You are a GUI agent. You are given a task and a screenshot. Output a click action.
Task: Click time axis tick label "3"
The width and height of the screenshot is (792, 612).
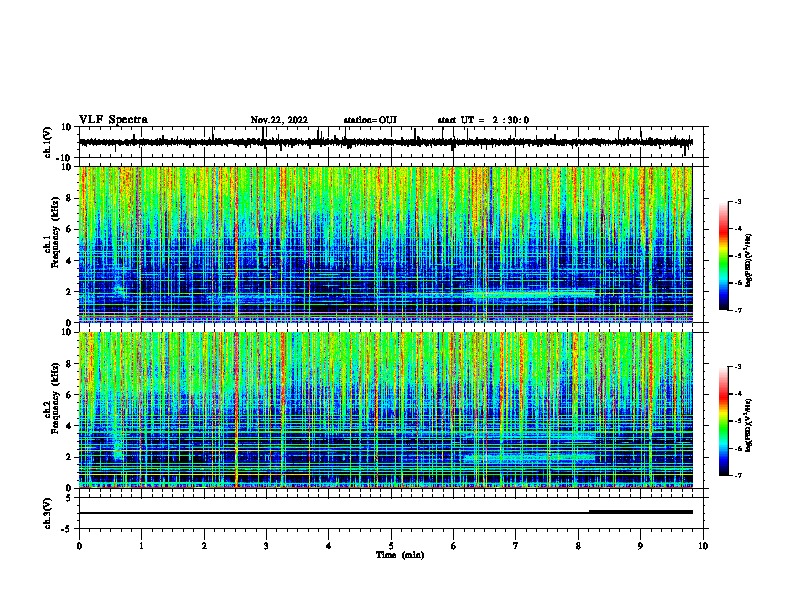tap(266, 546)
